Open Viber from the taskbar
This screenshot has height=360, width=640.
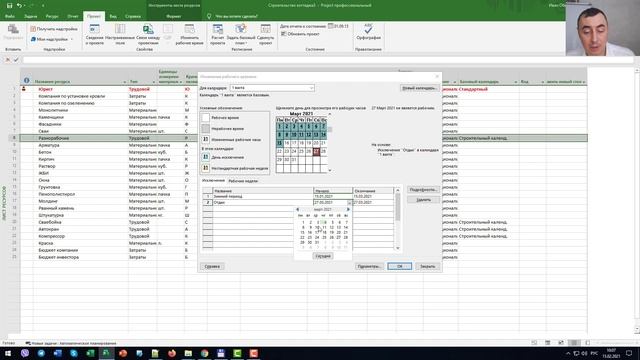click(x=25, y=353)
